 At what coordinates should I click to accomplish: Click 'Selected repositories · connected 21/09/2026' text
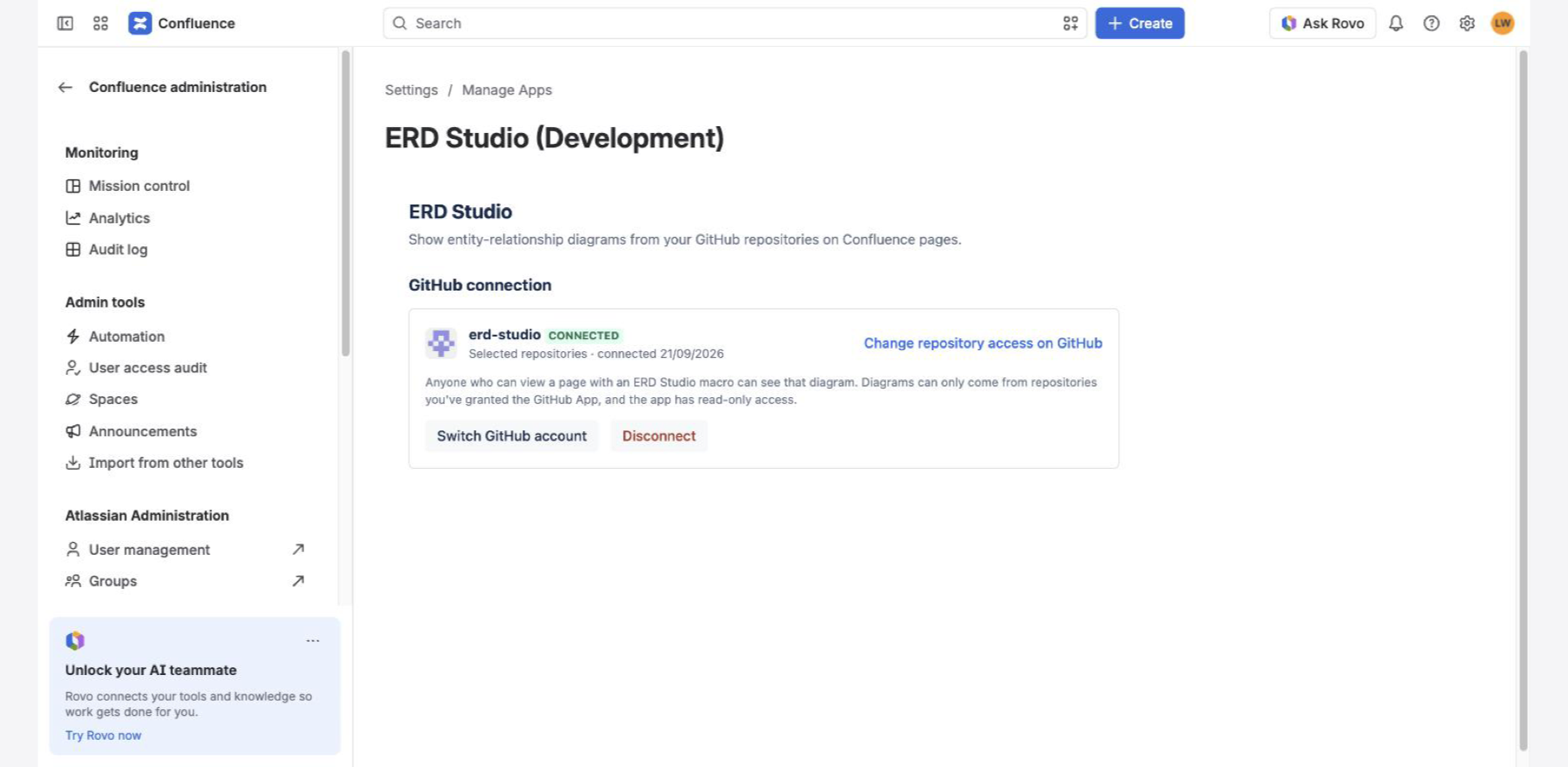coord(596,355)
